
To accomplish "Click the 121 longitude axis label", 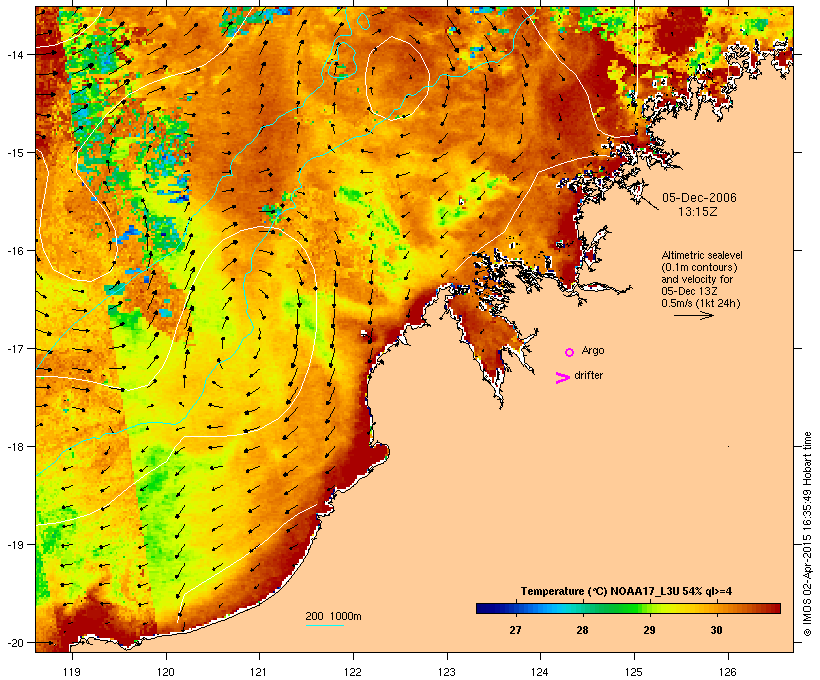I will click(x=259, y=672).
